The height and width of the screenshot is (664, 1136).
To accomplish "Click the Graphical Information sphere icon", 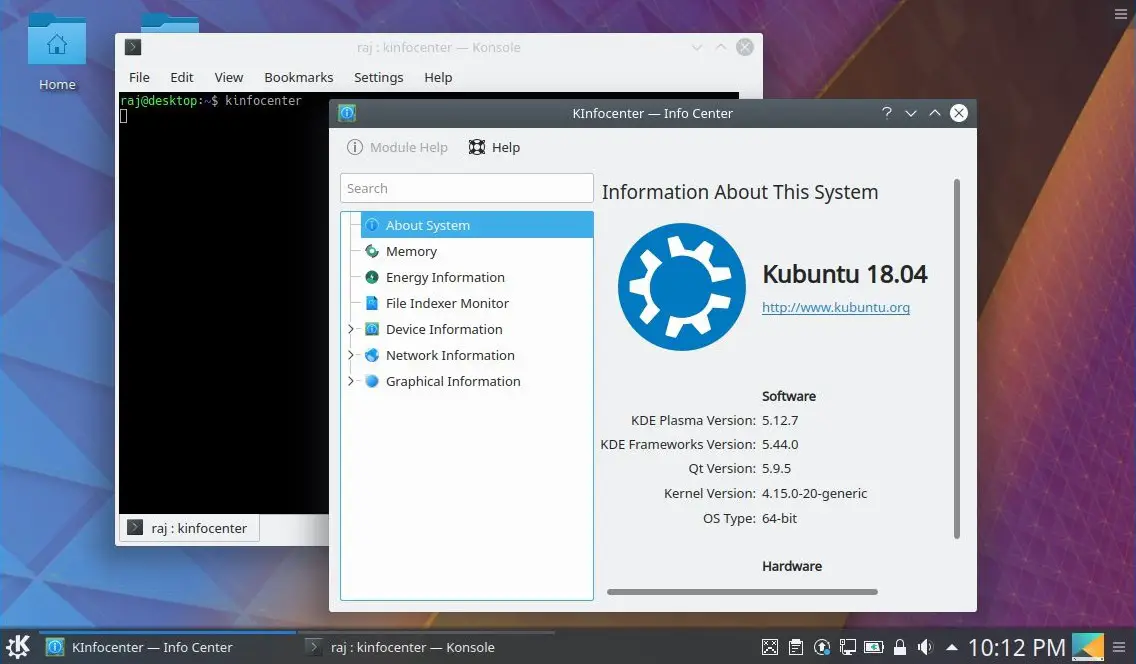I will point(372,382).
